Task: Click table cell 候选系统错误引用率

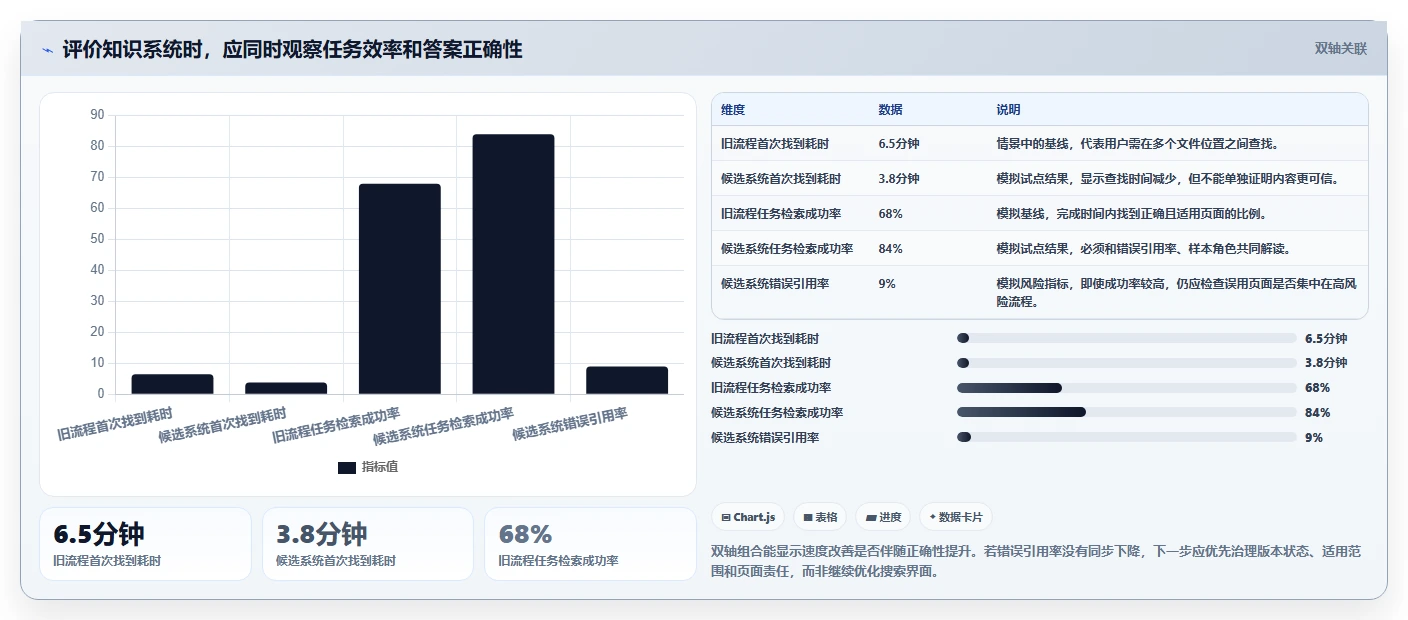Action: click(x=775, y=284)
